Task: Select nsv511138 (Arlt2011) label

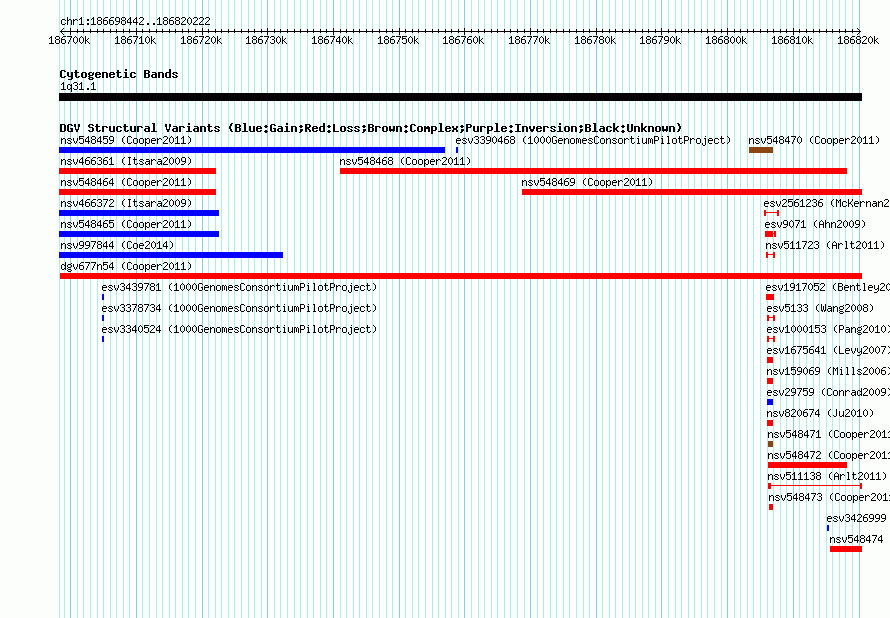Action: pyautogui.click(x=827, y=476)
